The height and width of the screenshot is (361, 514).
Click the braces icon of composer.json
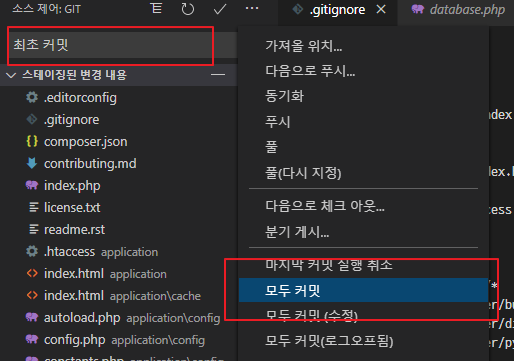(x=32, y=141)
